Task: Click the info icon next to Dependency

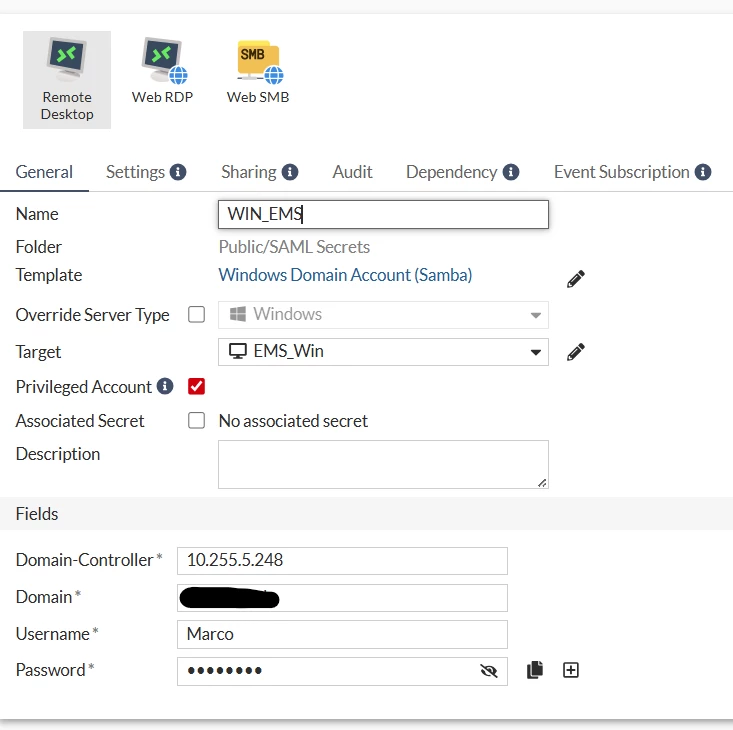Action: click(x=511, y=172)
